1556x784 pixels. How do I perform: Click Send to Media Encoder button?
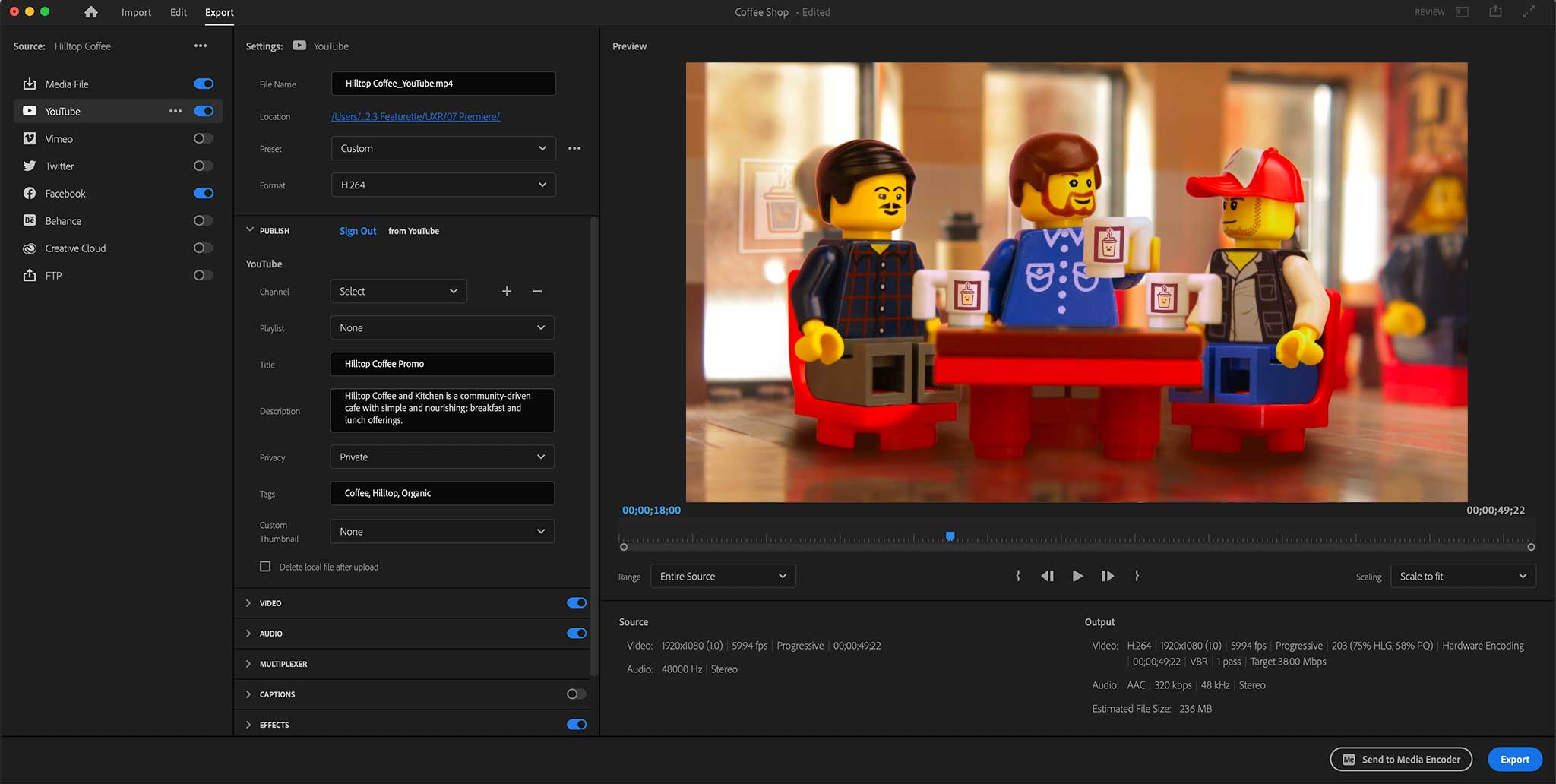click(x=1401, y=759)
